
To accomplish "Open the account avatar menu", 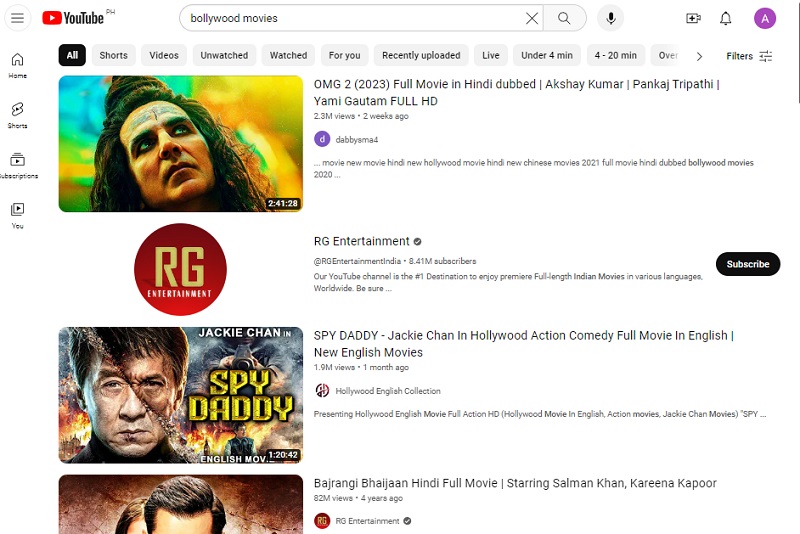I will point(765,18).
